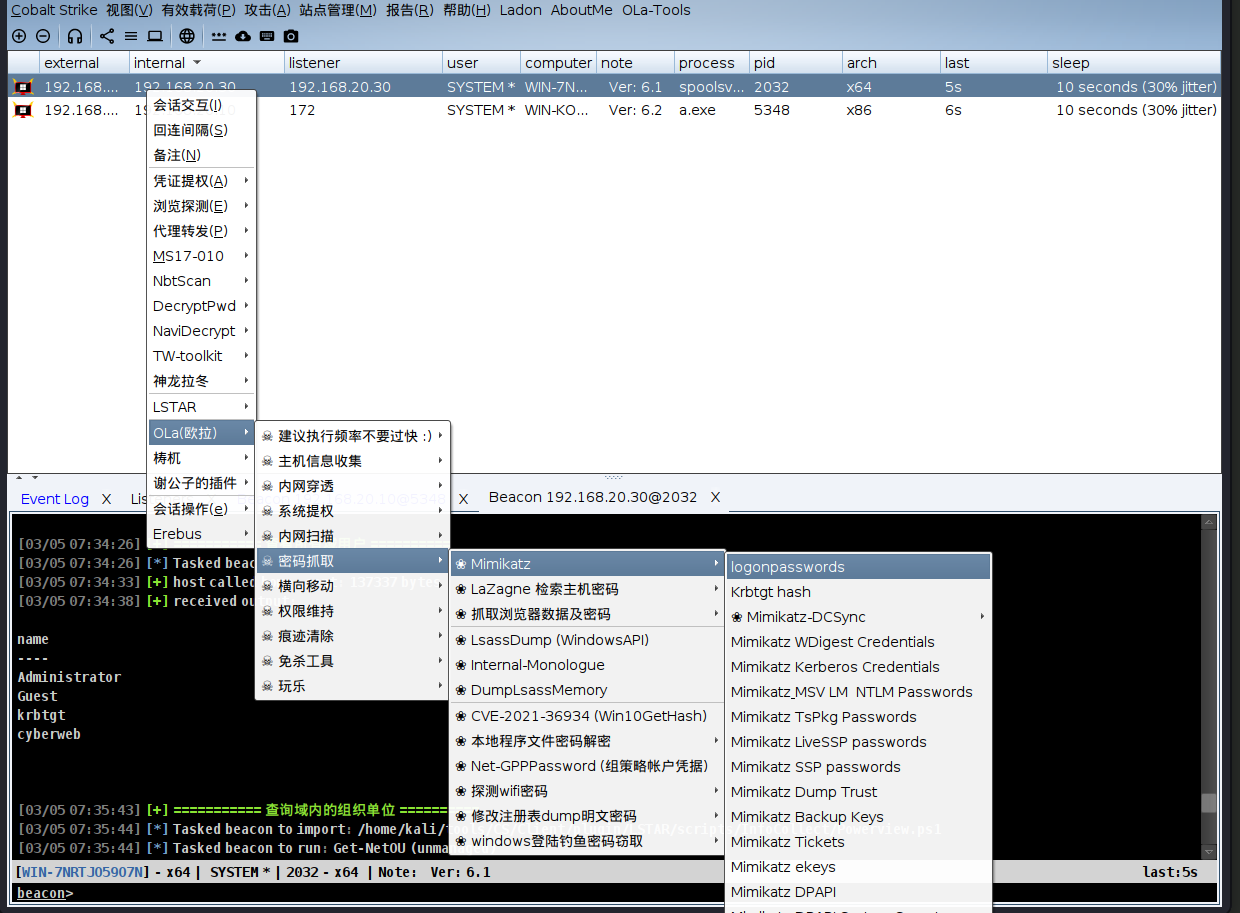The image size is (1240, 913).
Task: Click the headphones Listeners toolbar icon
Action: [x=75, y=36]
